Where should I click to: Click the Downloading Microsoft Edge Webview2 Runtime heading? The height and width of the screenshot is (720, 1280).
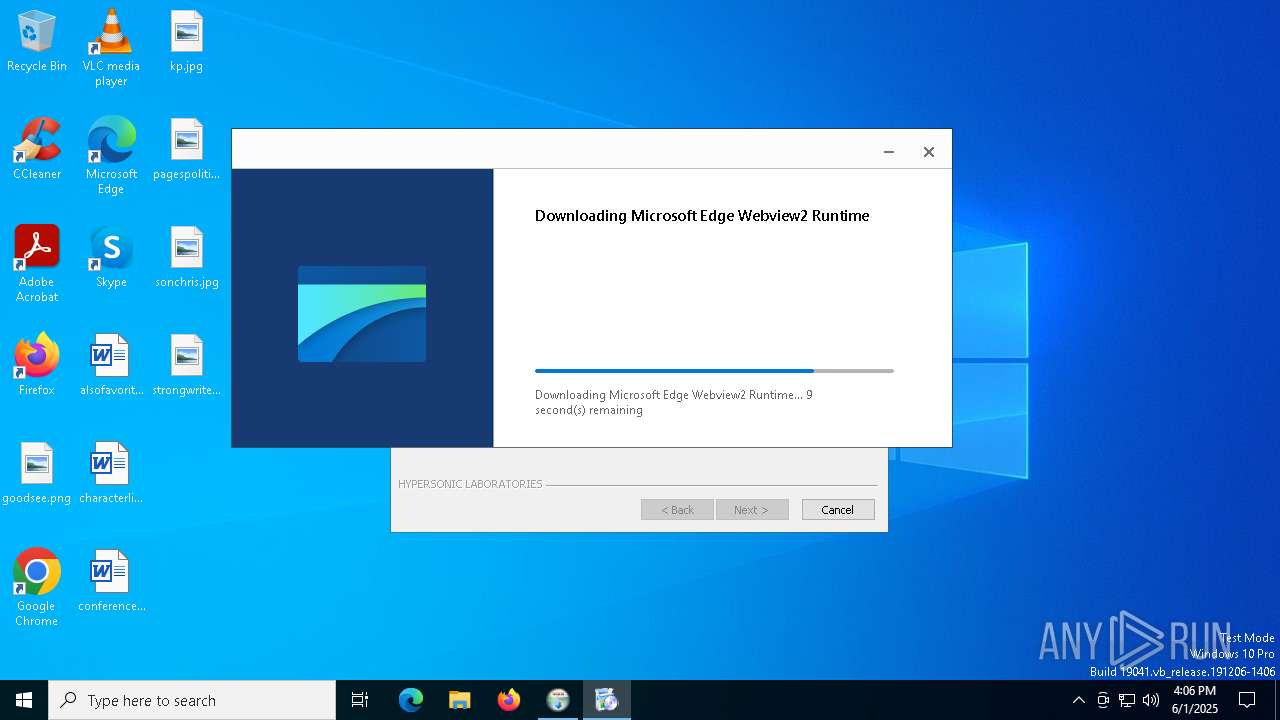click(702, 216)
